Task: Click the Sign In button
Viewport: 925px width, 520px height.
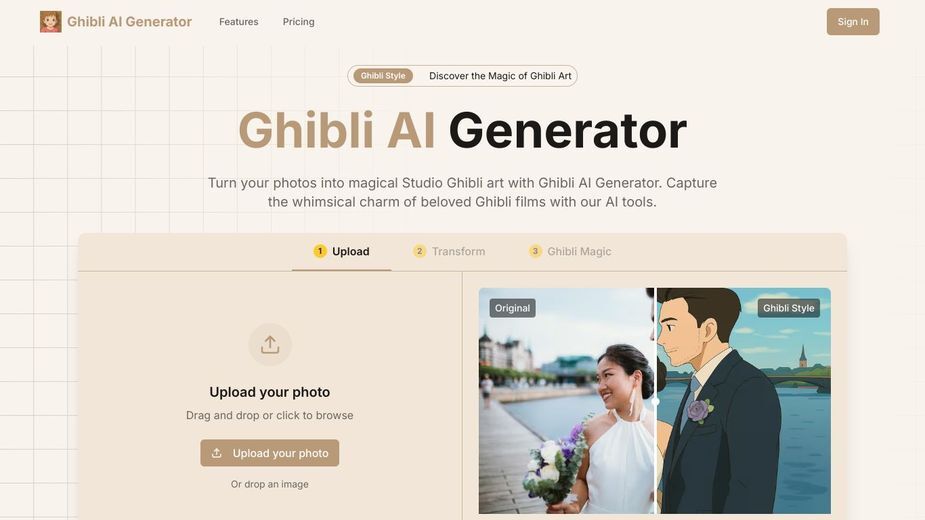Action: tap(853, 22)
